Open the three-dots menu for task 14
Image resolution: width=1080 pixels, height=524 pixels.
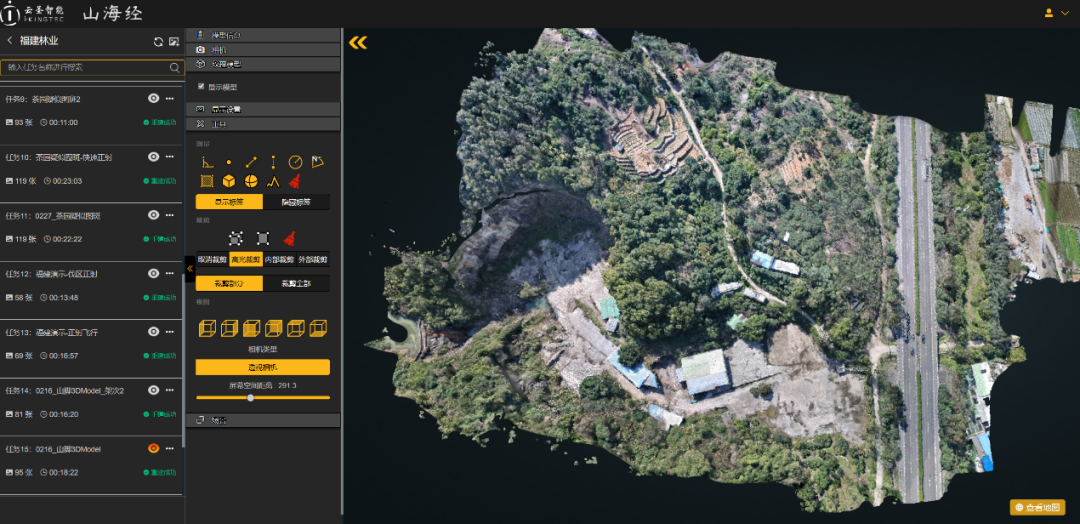tap(170, 390)
